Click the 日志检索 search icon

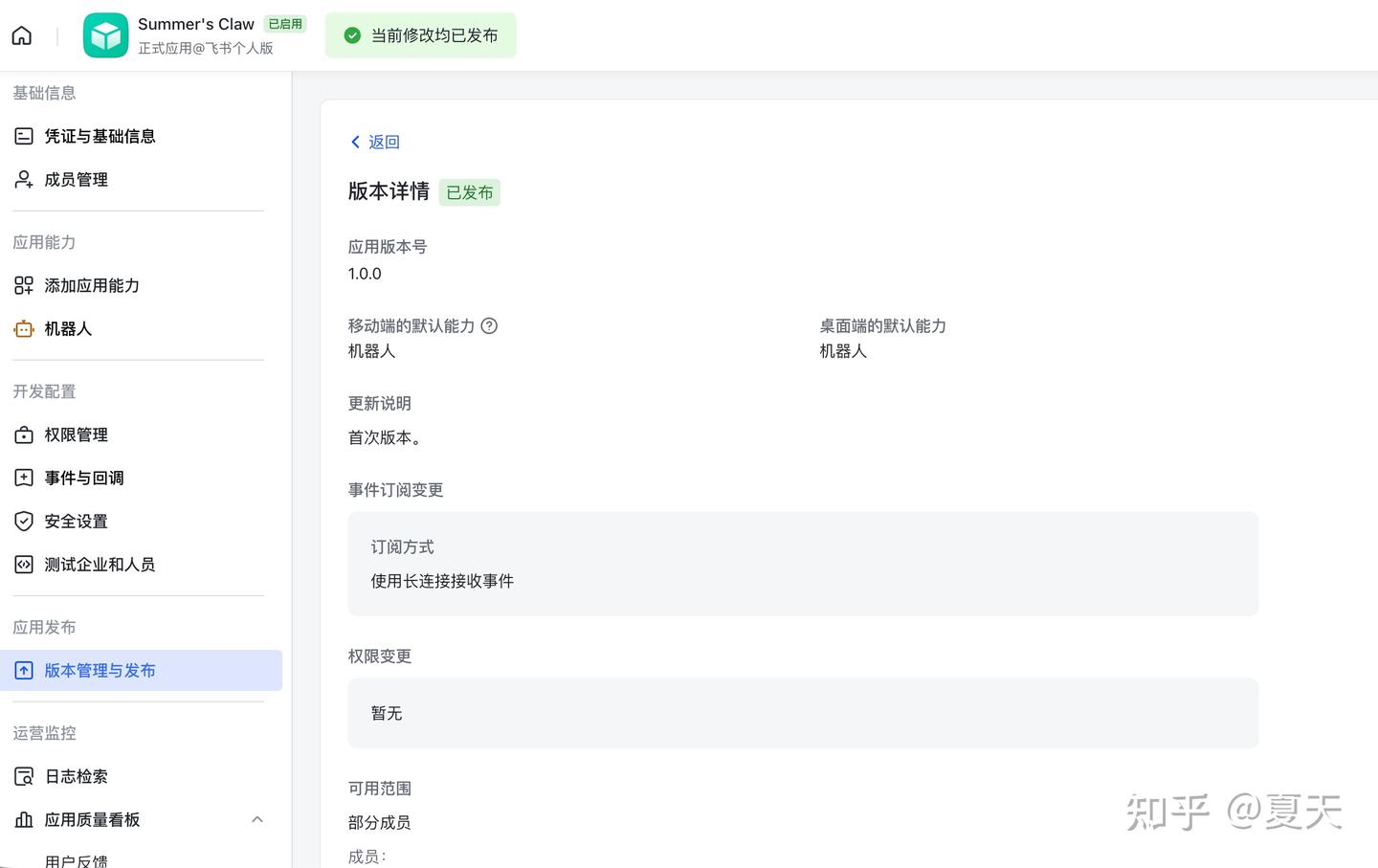[x=24, y=776]
